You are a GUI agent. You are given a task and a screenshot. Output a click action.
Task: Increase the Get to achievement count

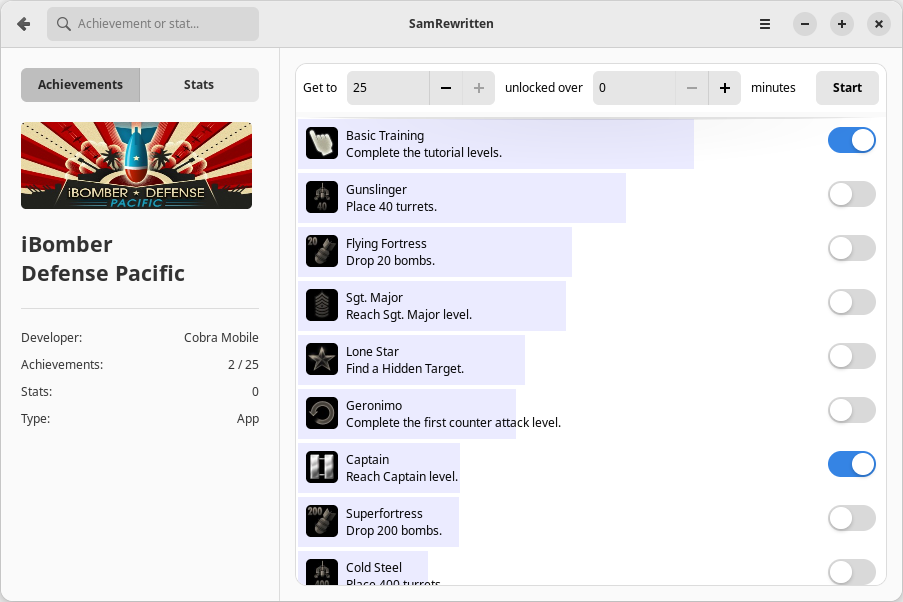[x=479, y=88]
